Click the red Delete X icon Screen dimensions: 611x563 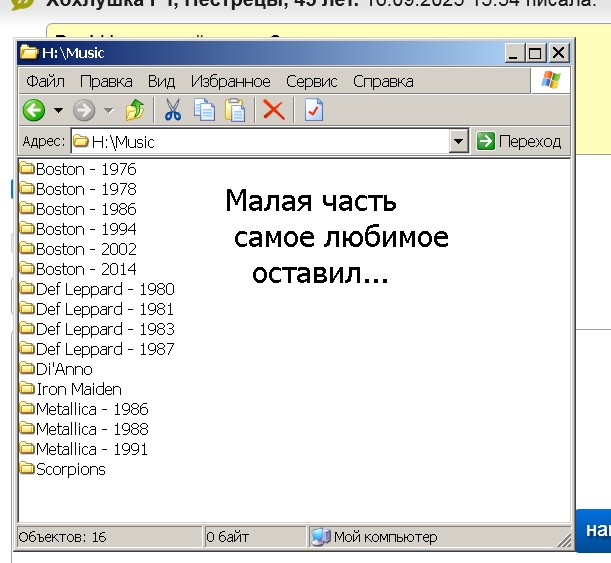click(274, 110)
